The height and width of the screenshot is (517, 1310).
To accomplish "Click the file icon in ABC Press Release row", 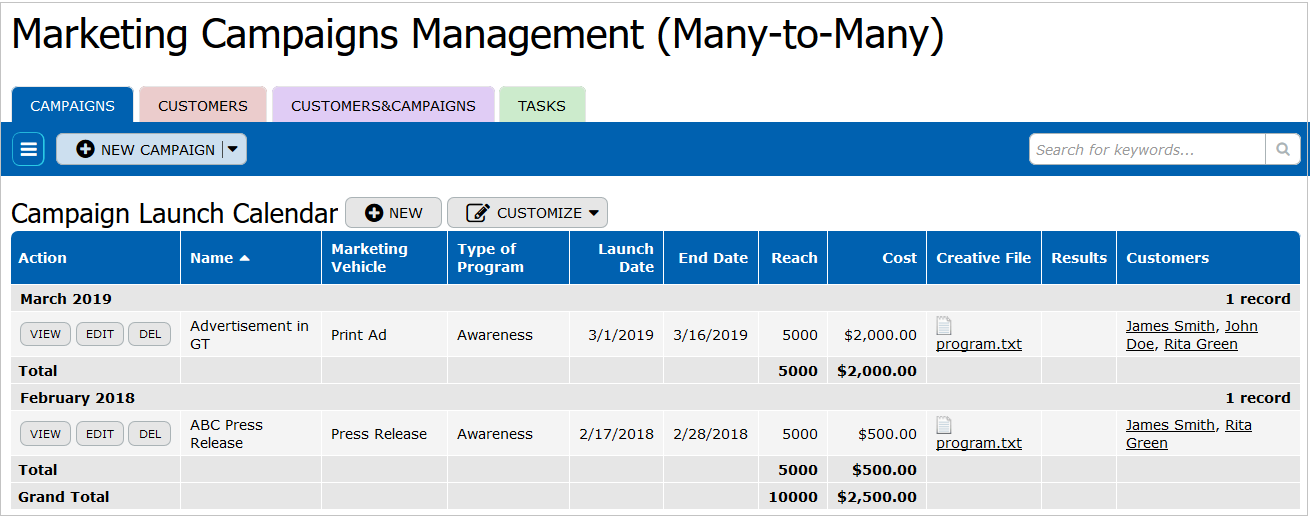I will click(x=944, y=425).
